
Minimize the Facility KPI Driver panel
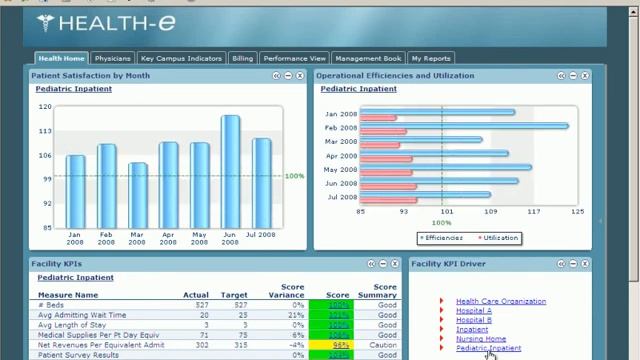tap(573, 264)
